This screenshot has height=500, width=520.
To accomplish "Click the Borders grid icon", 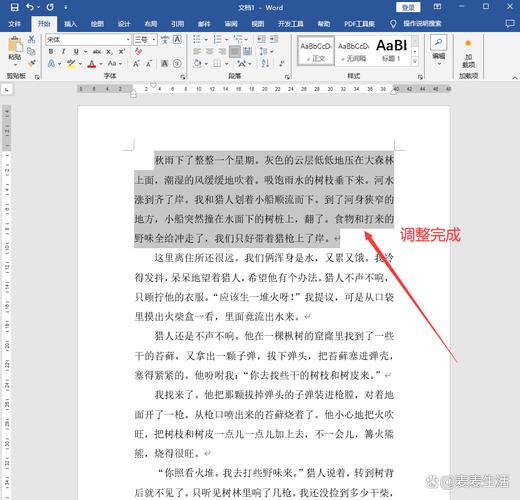I will pos(217,63).
